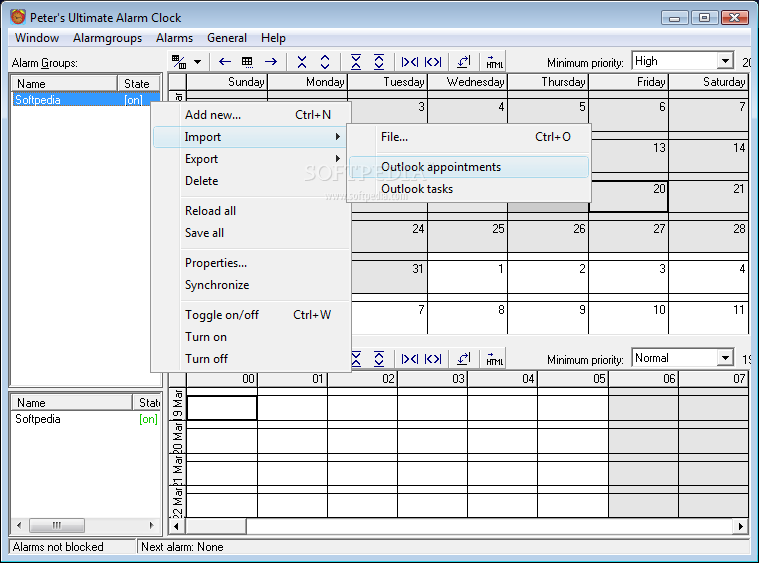Viewport: 759px width, 563px height.
Task: Select Outlook tasks in Import submenu
Action: click(x=469, y=189)
